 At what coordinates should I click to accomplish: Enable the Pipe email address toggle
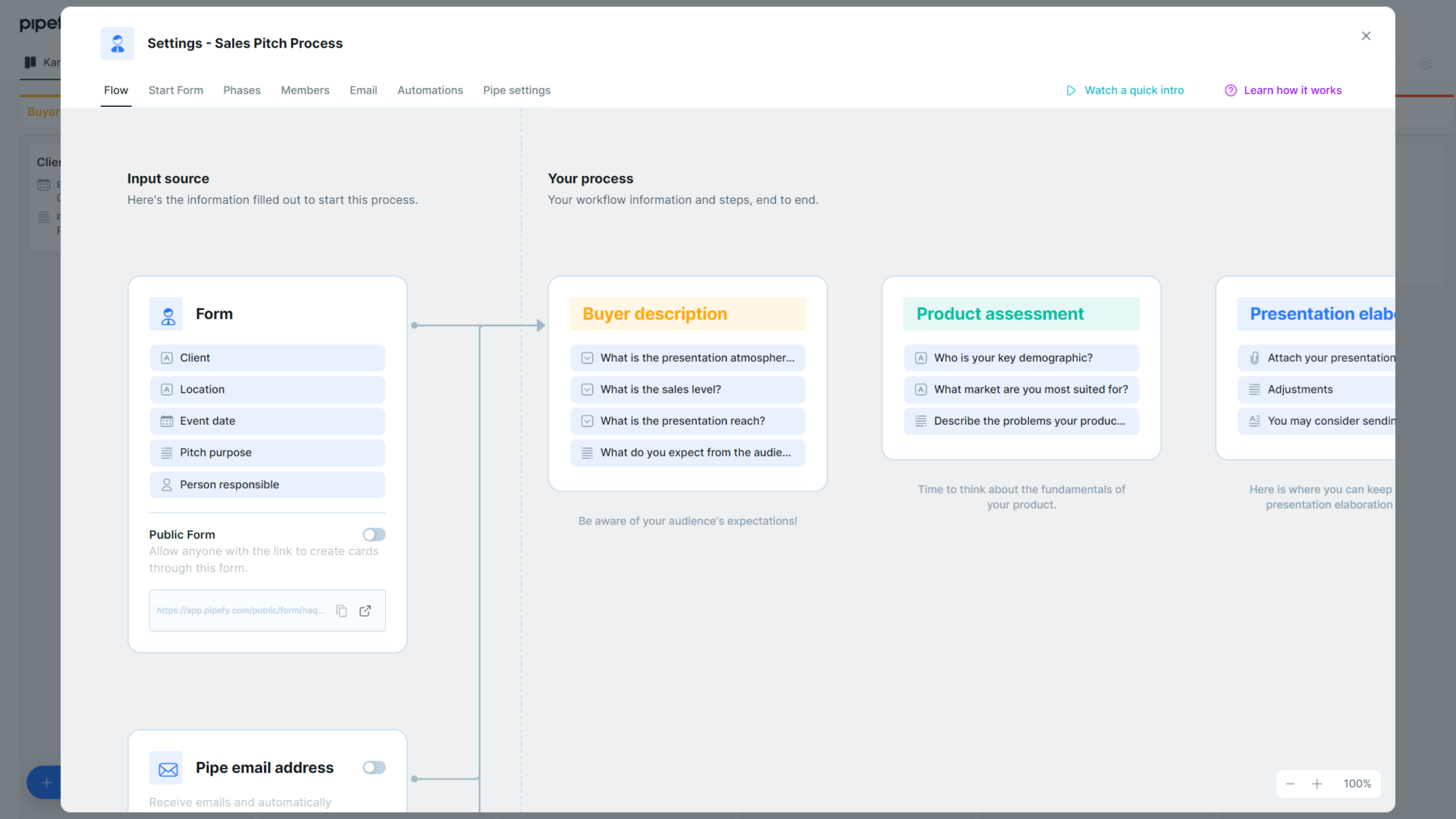coord(374,767)
